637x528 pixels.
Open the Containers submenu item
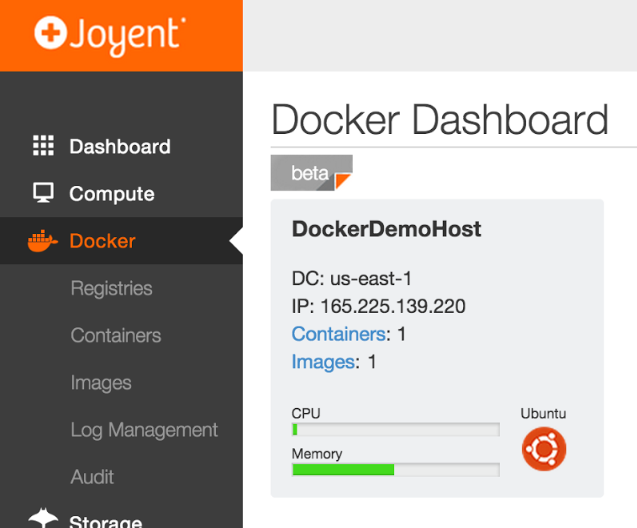(x=116, y=335)
